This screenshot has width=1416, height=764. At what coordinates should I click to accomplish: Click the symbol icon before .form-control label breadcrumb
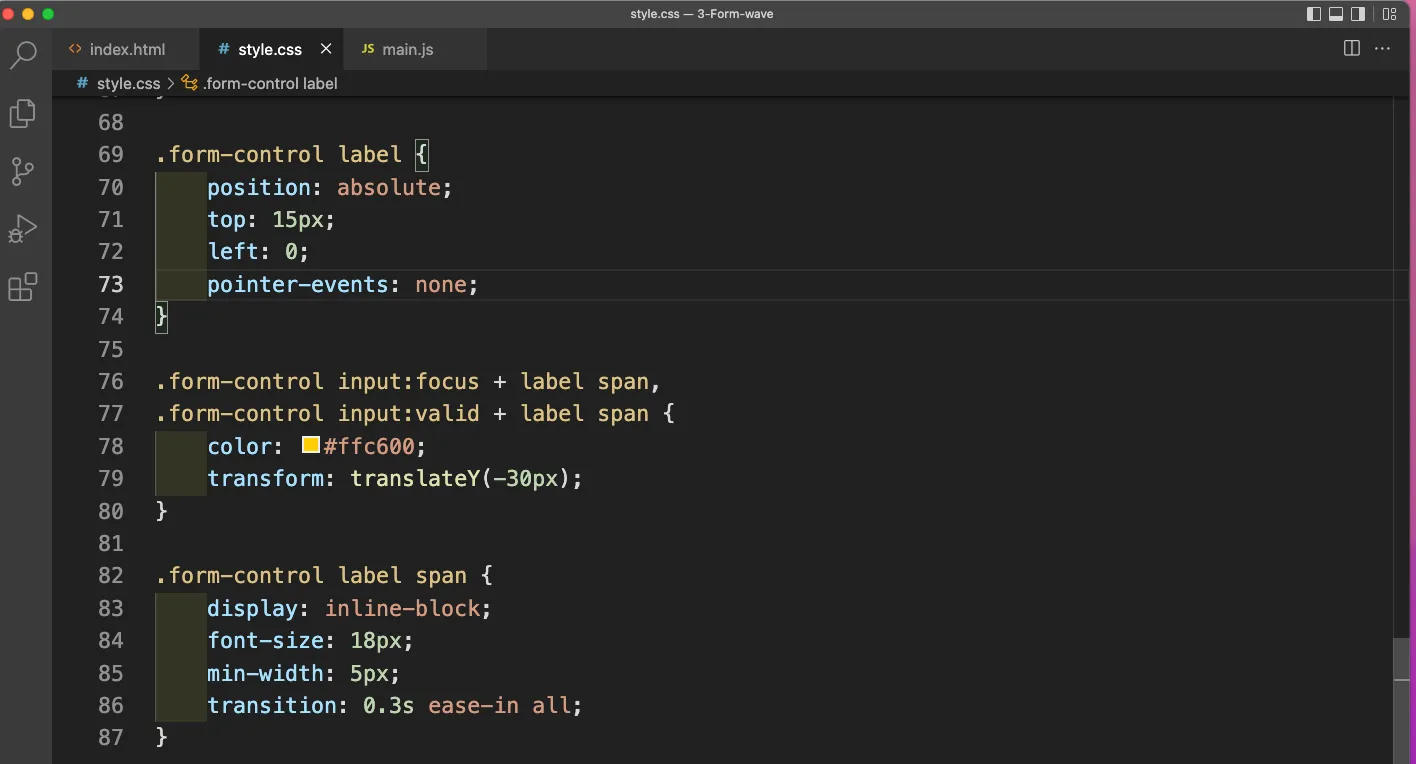(189, 84)
